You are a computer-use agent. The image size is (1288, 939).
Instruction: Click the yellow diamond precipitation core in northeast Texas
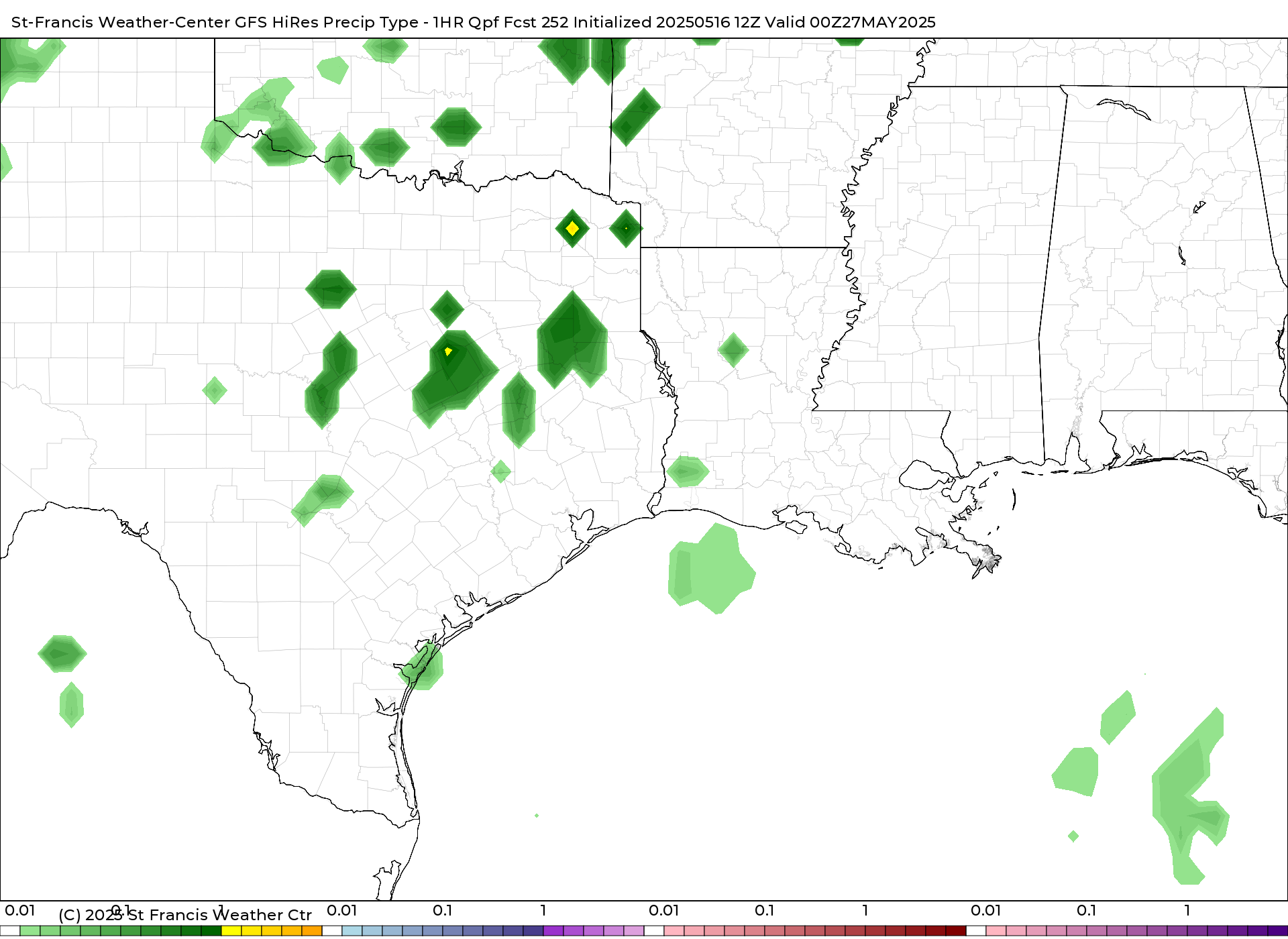pyautogui.click(x=572, y=229)
